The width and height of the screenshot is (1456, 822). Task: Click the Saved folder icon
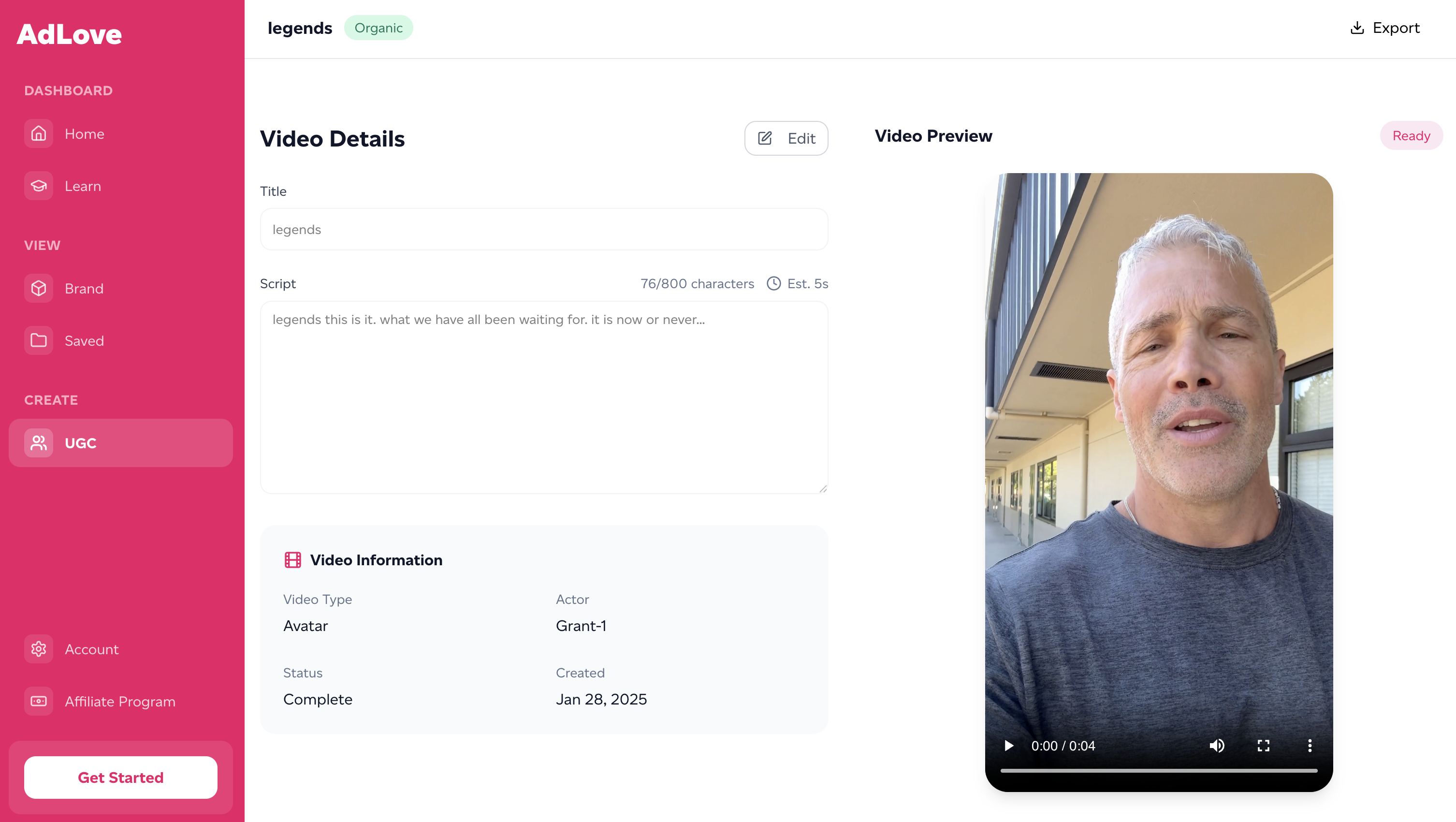pos(39,340)
